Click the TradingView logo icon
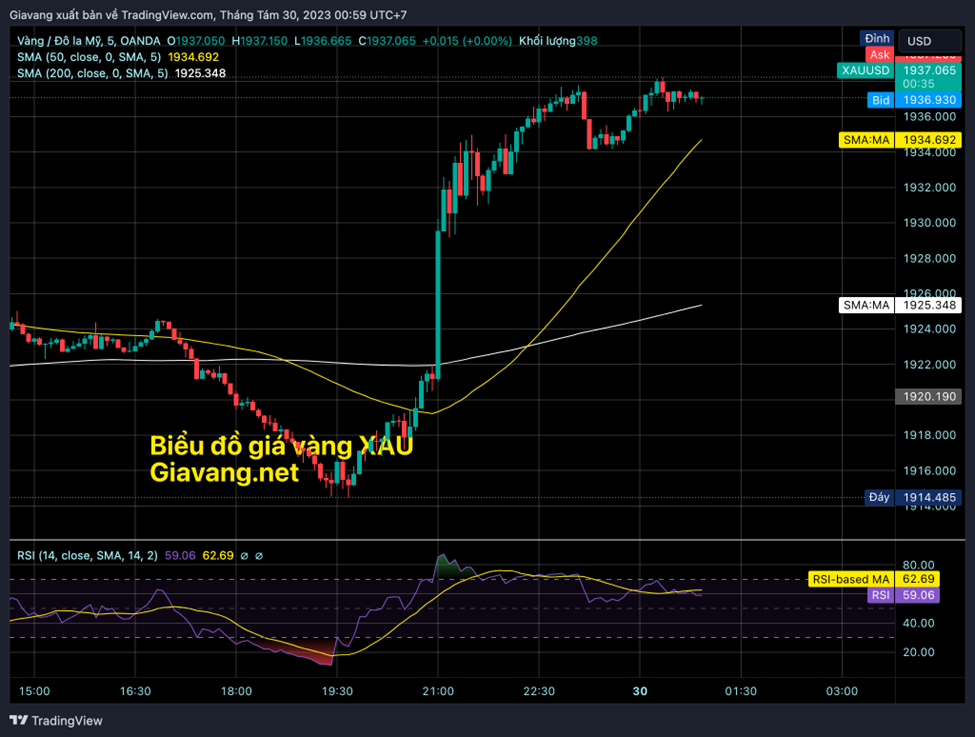Viewport: 975px width, 737px height. (18, 720)
